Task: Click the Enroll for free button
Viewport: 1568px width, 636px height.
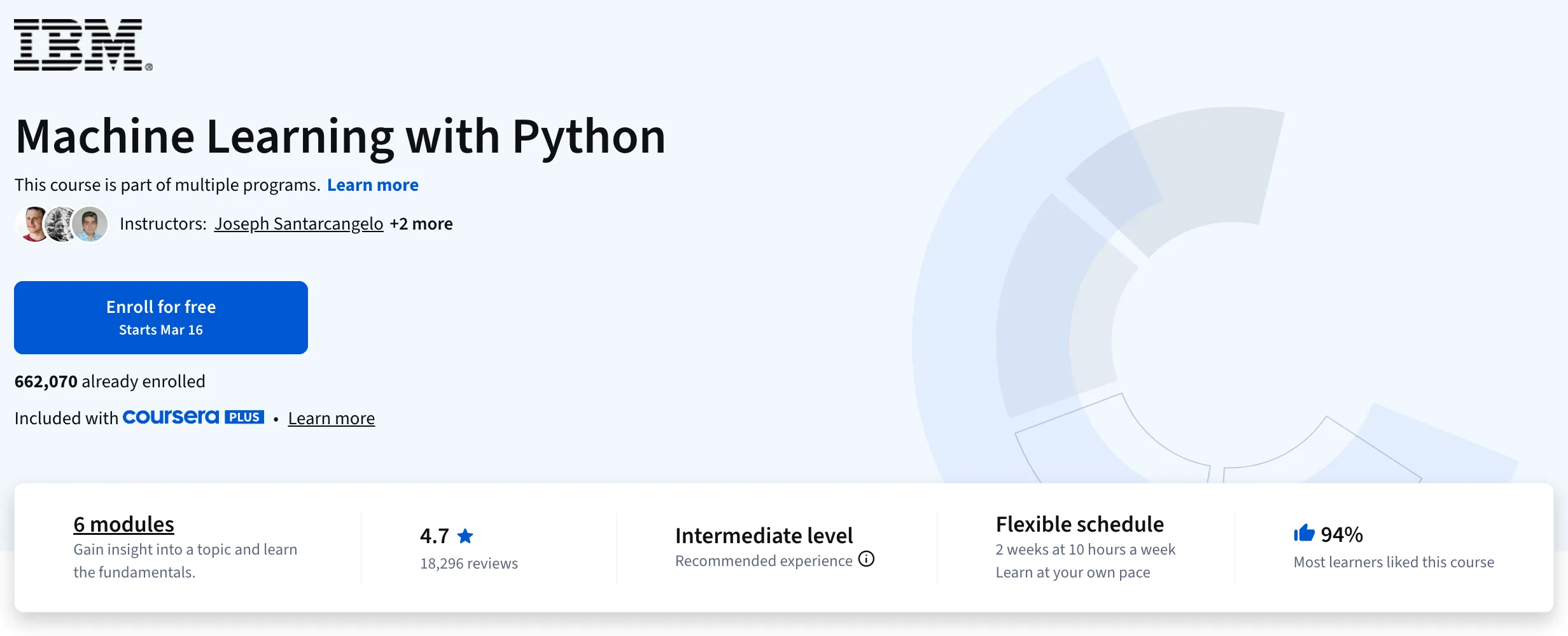Action: [x=160, y=317]
